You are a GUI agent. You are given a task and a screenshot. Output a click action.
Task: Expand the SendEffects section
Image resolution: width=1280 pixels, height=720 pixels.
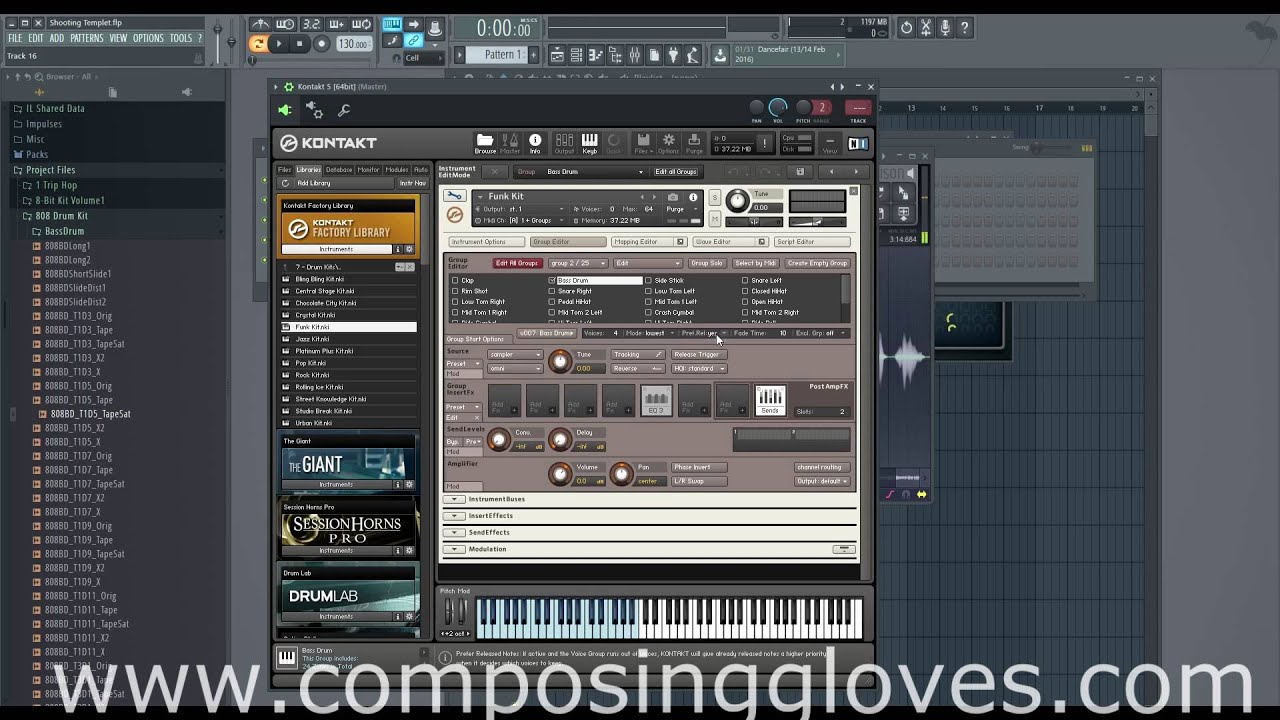point(454,532)
